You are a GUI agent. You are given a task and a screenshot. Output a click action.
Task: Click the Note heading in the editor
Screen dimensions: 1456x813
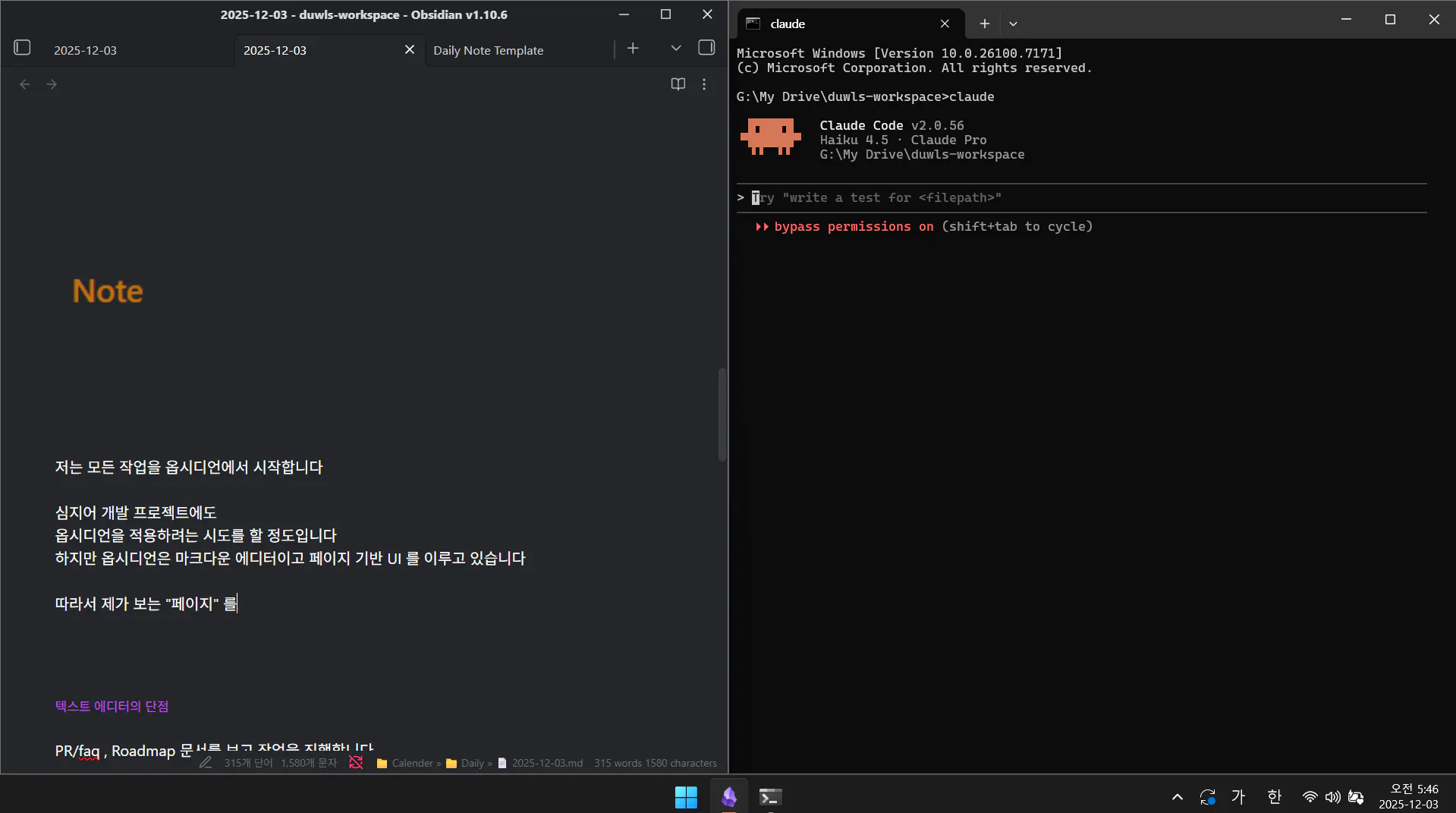(x=108, y=291)
